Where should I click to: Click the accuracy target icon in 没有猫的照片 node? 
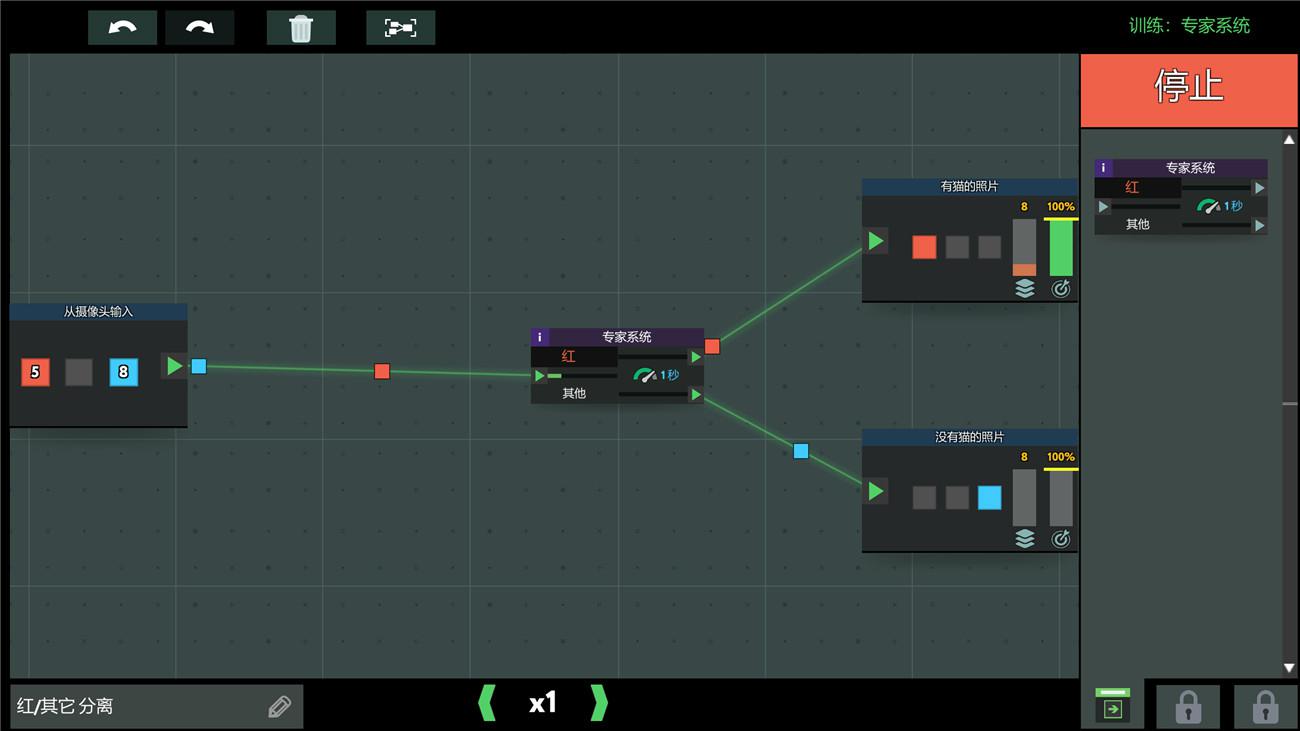[1060, 539]
